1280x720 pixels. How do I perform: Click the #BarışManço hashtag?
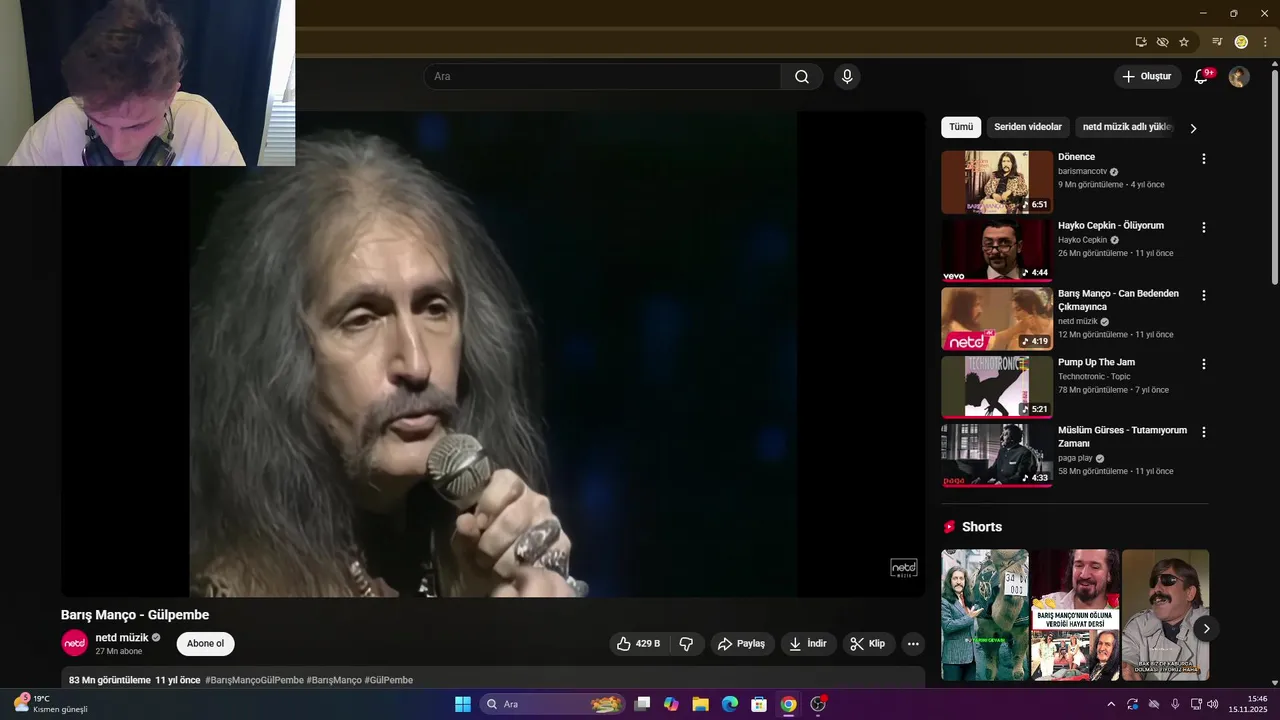(x=334, y=680)
